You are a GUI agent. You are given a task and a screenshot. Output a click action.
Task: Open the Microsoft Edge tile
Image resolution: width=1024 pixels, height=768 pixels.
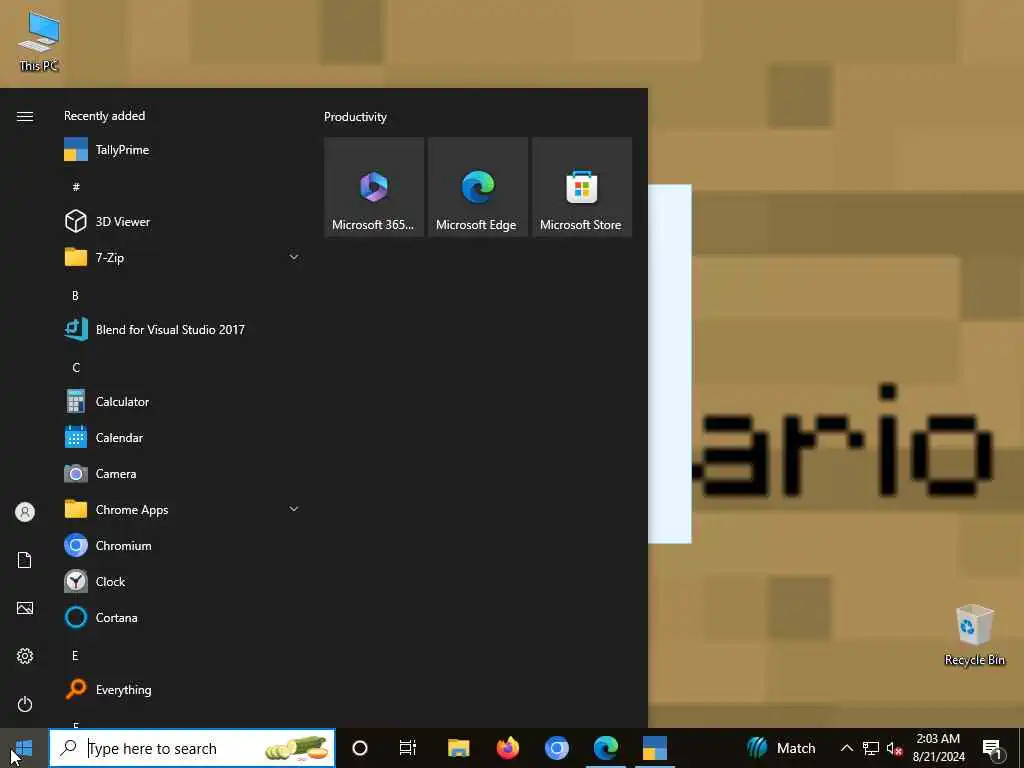[x=477, y=187]
